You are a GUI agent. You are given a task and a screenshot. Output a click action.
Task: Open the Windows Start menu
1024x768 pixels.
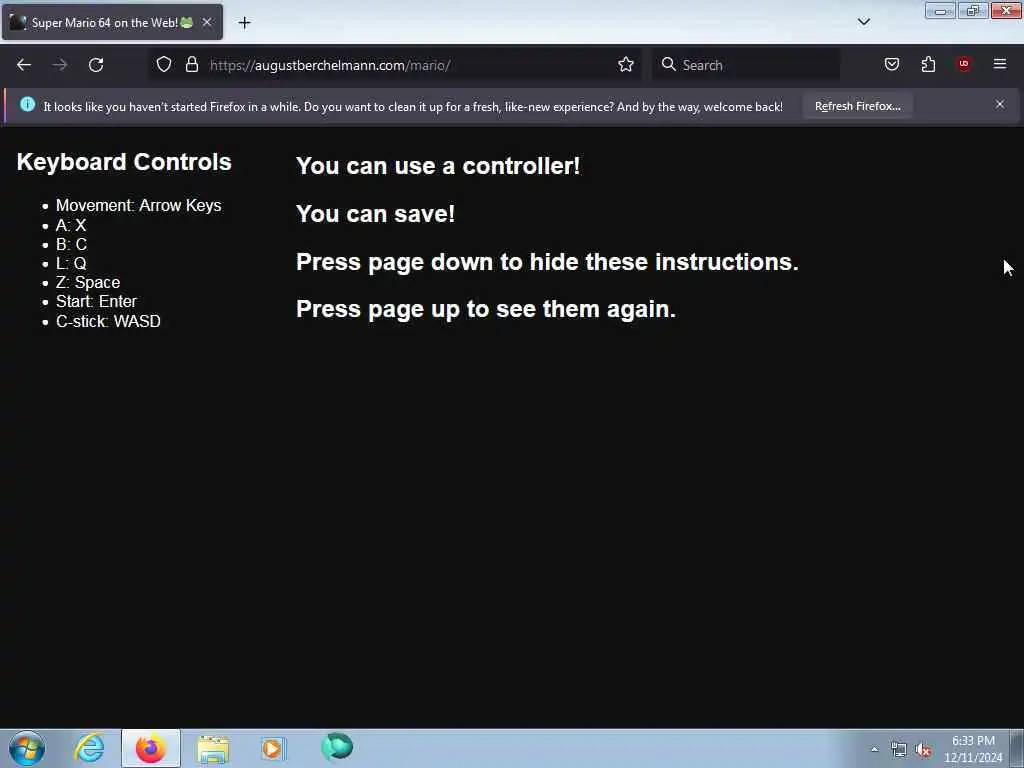coord(27,748)
